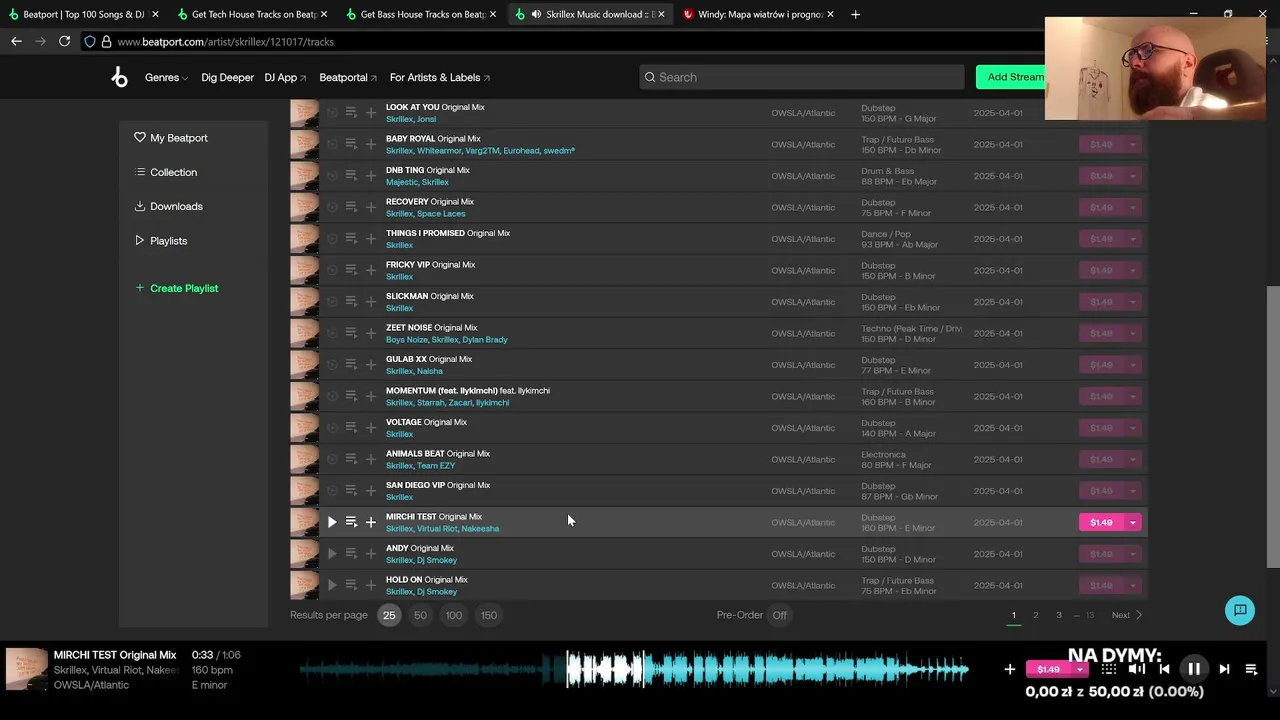Open player bar price dropdown arrow
Screen dimensions: 1280x720
coord(1080,669)
